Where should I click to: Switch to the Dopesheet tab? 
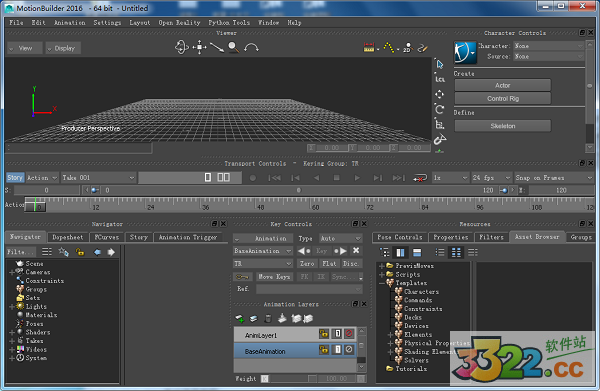[68, 237]
